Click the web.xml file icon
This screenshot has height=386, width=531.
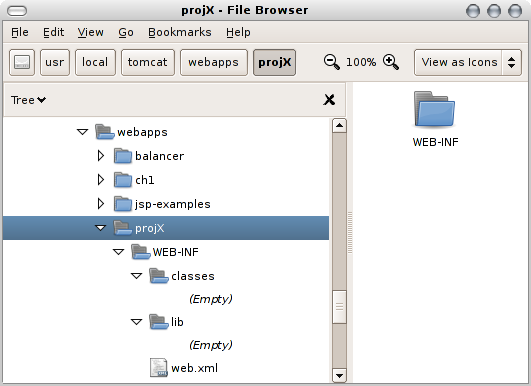tap(159, 368)
